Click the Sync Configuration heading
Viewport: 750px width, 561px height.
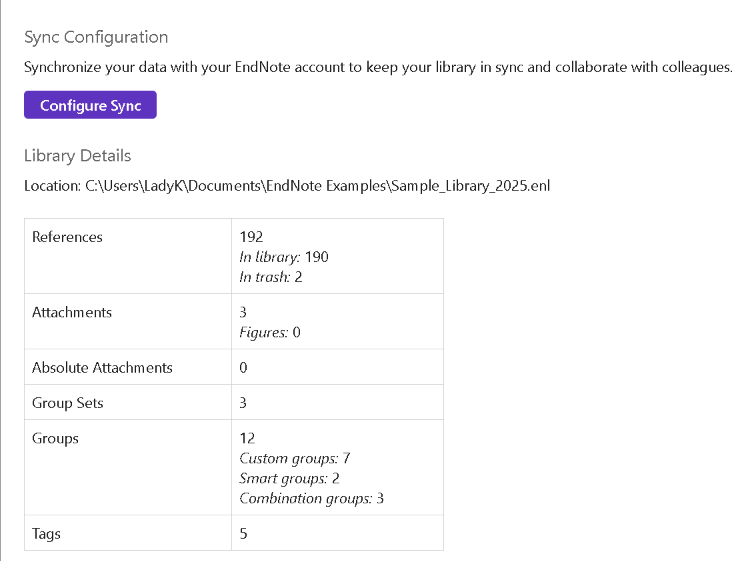coord(96,37)
